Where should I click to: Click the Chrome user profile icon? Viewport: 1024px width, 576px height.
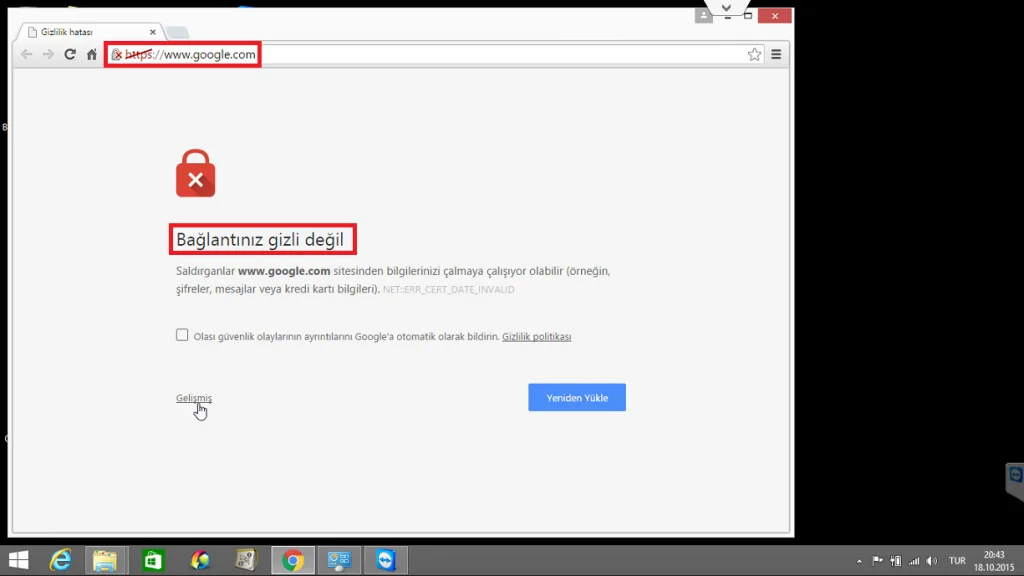703,16
